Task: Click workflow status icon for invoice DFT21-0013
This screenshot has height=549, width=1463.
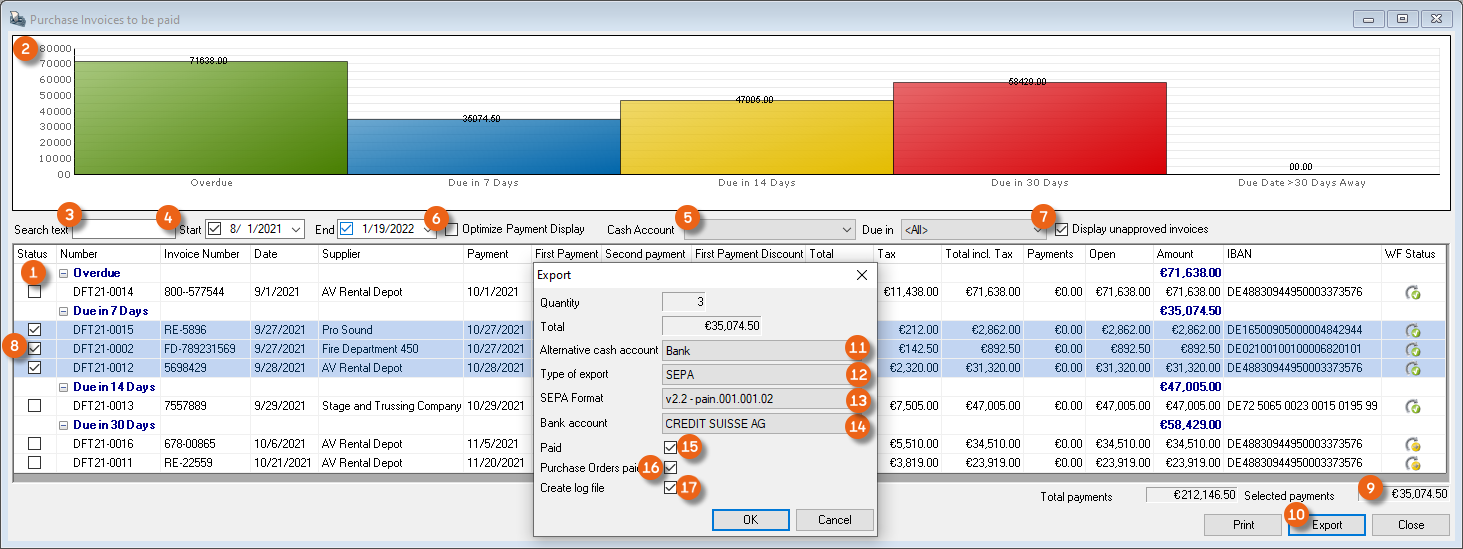Action: (1413, 406)
